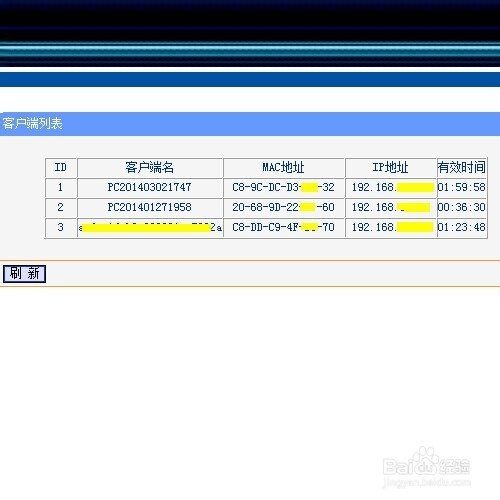The width and height of the screenshot is (500, 500).
Task: Click the IP地址 column header
Action: pyautogui.click(x=391, y=167)
